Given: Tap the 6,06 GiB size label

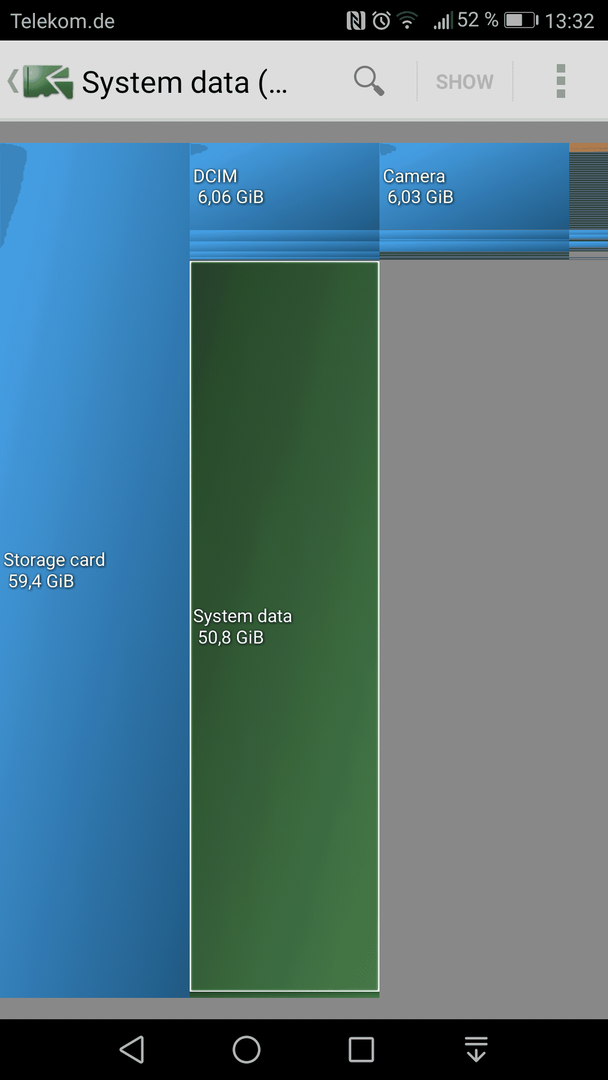Looking at the screenshot, I should coord(231,198).
